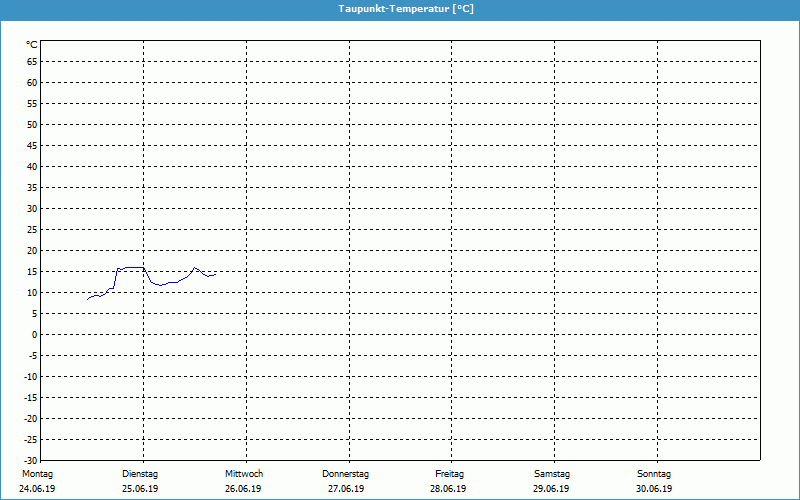Click the -5 axis label
This screenshot has height=500, width=800.
[x=33, y=356]
